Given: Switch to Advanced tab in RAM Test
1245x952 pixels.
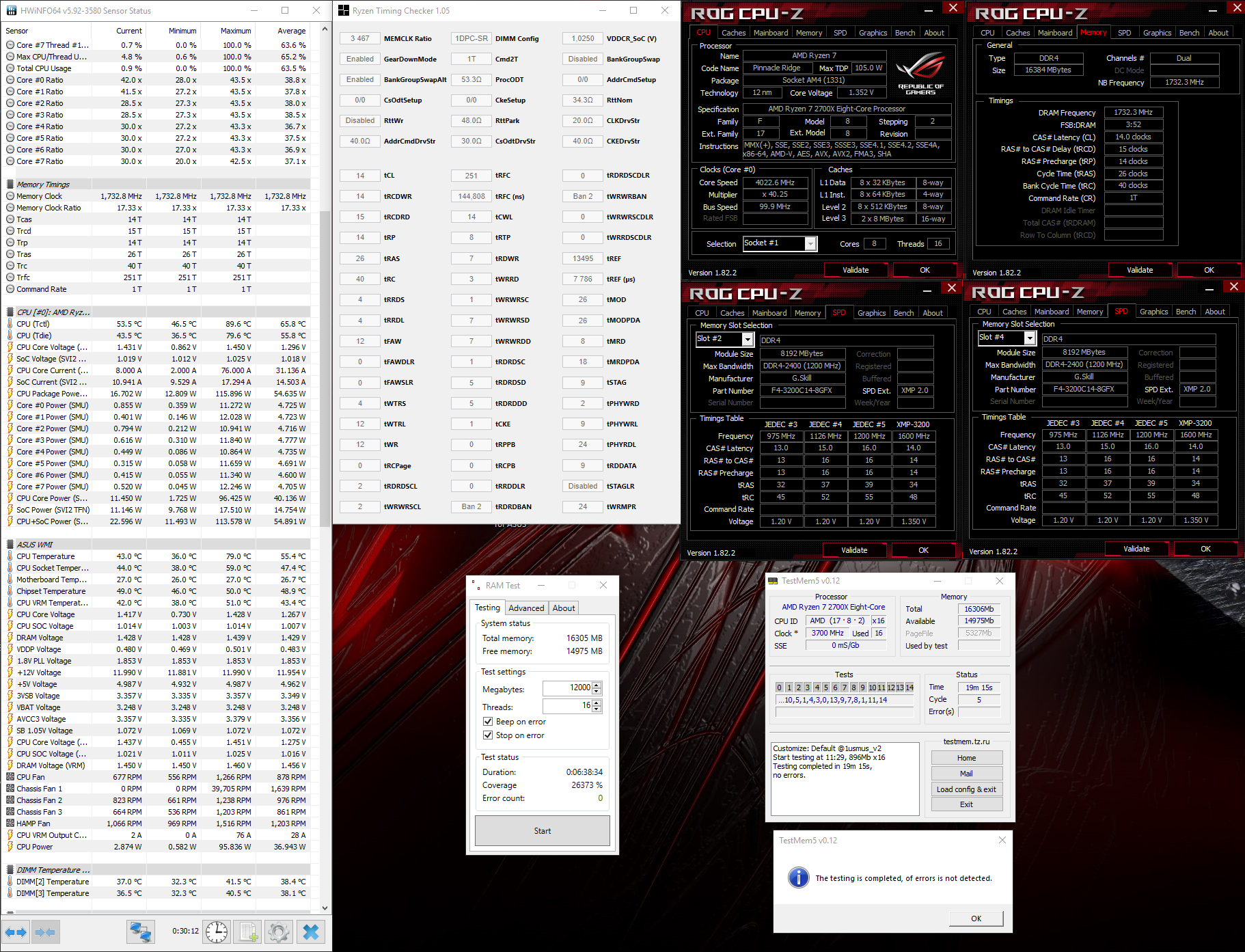Looking at the screenshot, I should pos(526,608).
